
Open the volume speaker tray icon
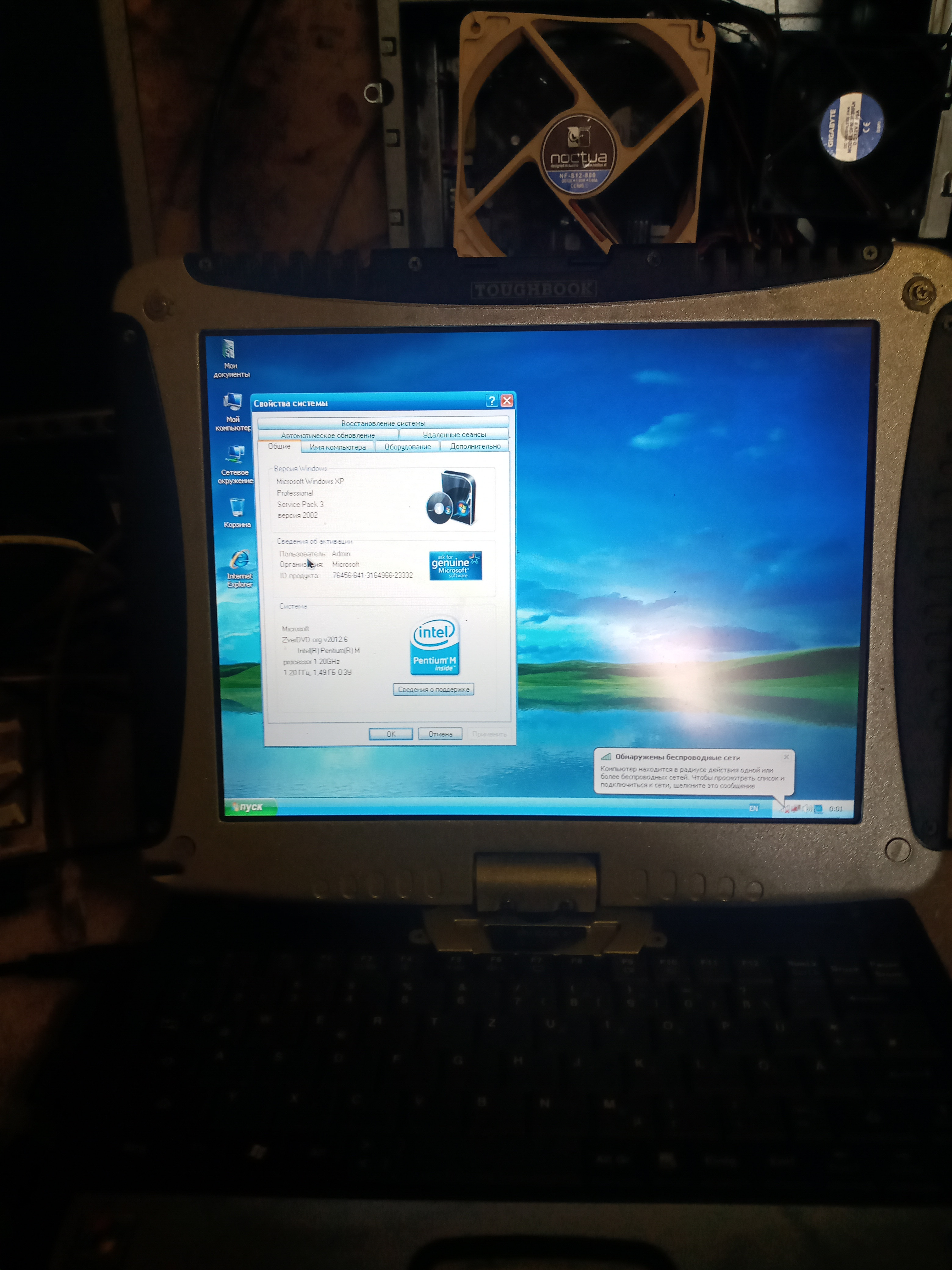[807, 808]
